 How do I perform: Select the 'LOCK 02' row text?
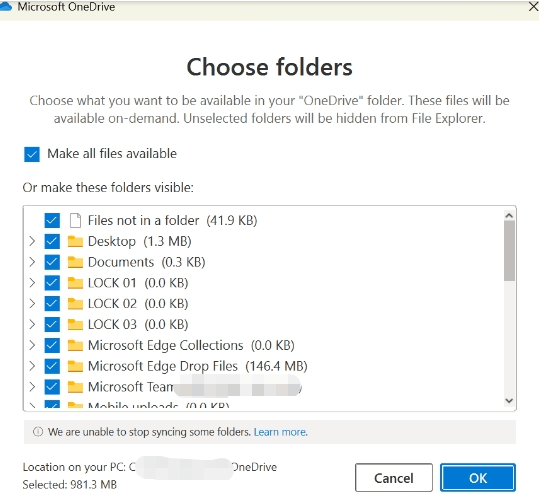pos(138,303)
